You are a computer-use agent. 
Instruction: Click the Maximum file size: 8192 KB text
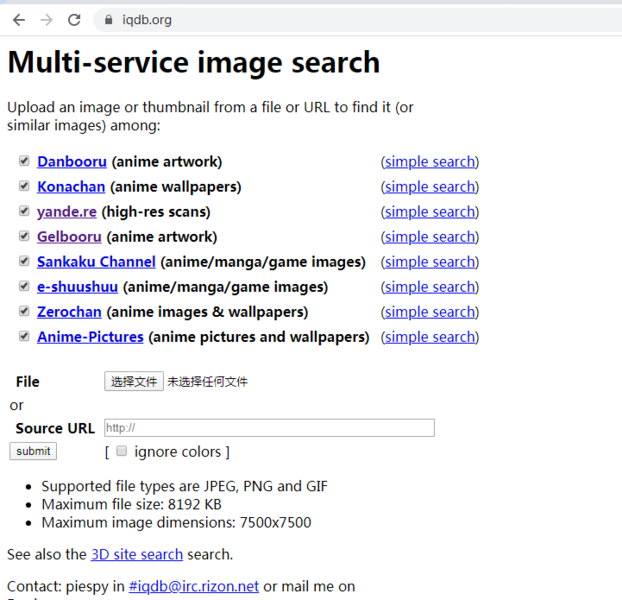click(x=131, y=504)
